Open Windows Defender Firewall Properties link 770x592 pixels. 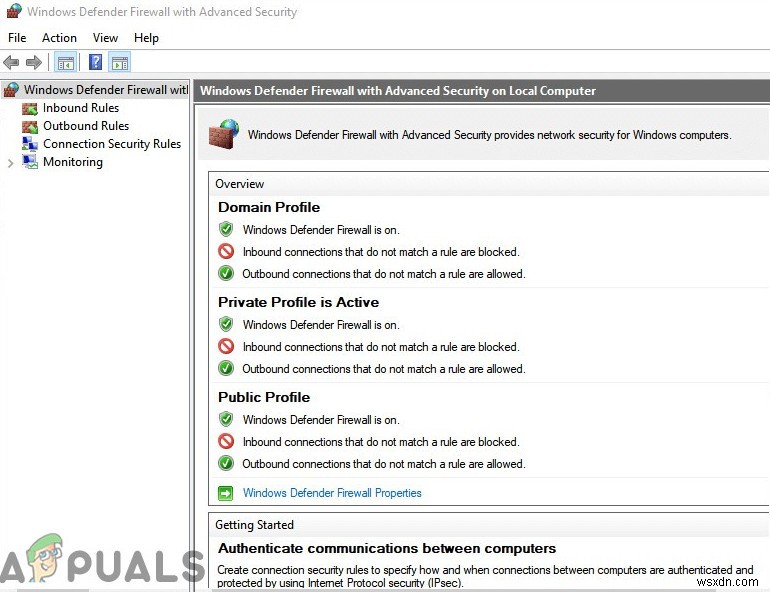point(332,493)
